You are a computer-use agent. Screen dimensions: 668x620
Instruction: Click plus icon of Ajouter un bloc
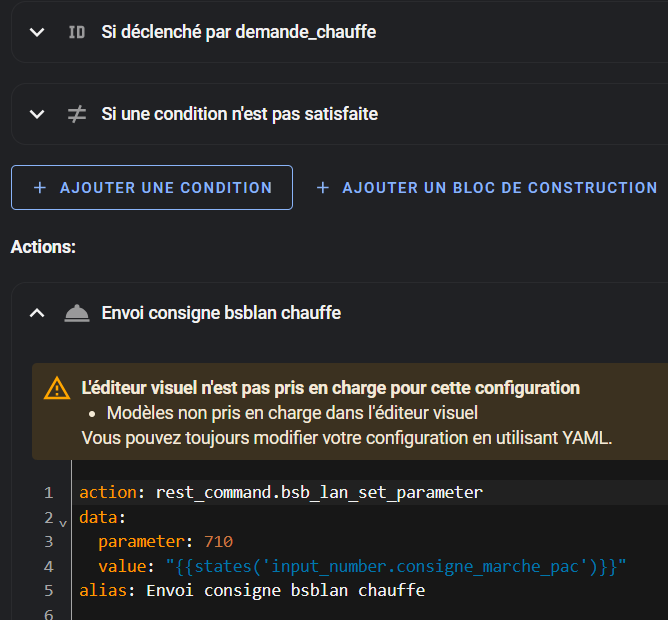[323, 187]
